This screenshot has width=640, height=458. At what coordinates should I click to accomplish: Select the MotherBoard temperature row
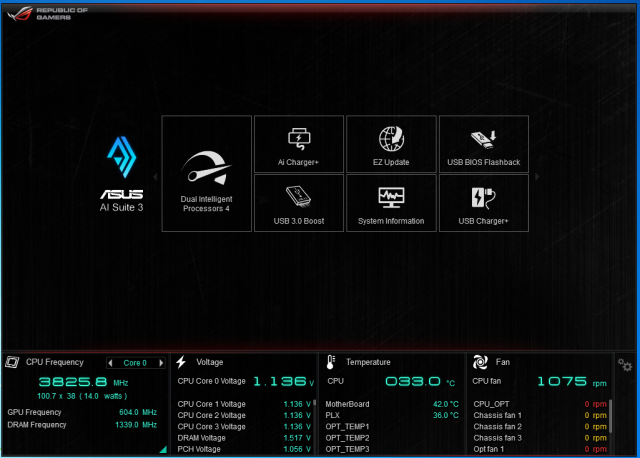coord(392,404)
